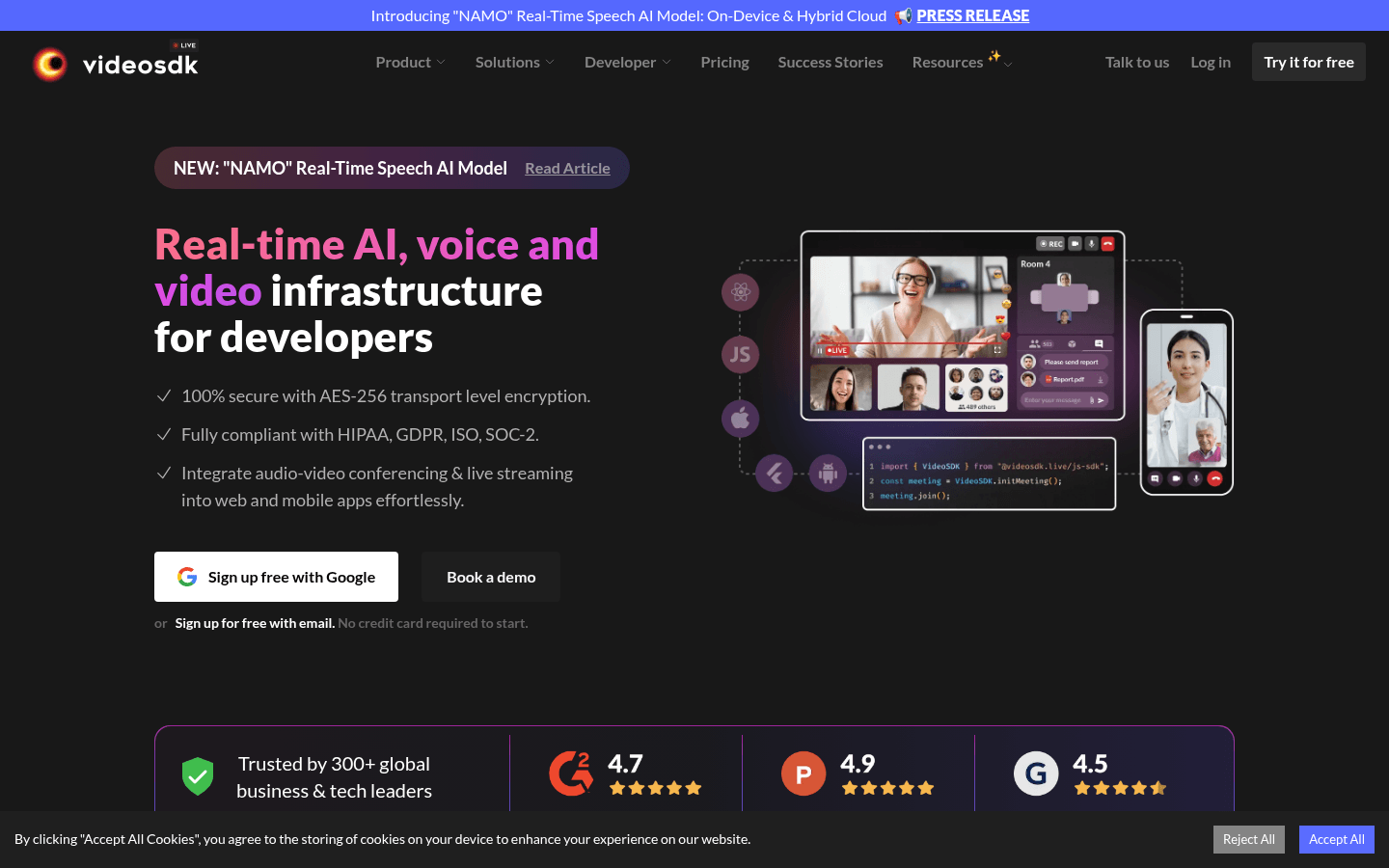Expand the Resources menu
The image size is (1389, 868).
click(x=962, y=62)
